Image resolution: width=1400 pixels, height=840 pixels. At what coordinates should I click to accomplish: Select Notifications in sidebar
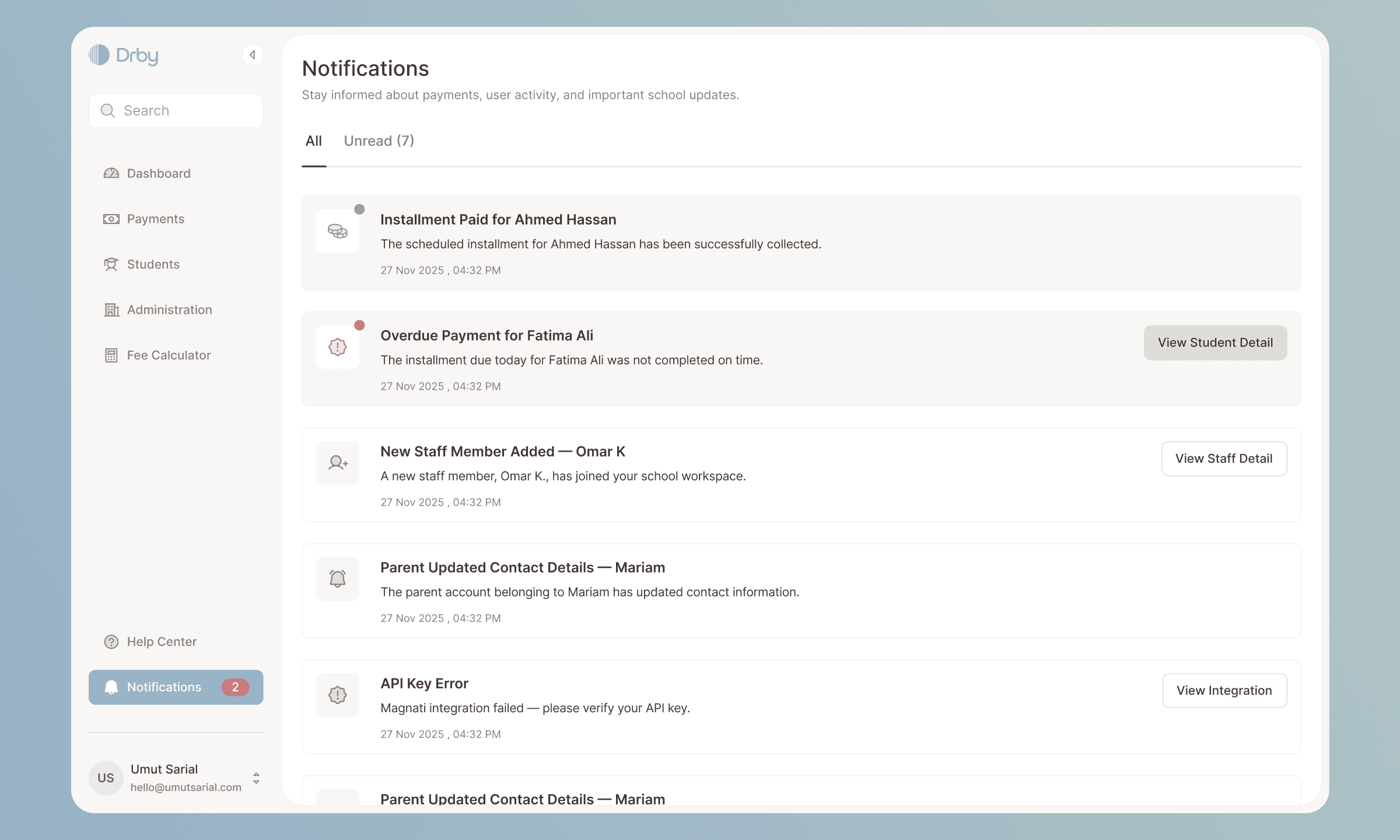[x=164, y=687]
